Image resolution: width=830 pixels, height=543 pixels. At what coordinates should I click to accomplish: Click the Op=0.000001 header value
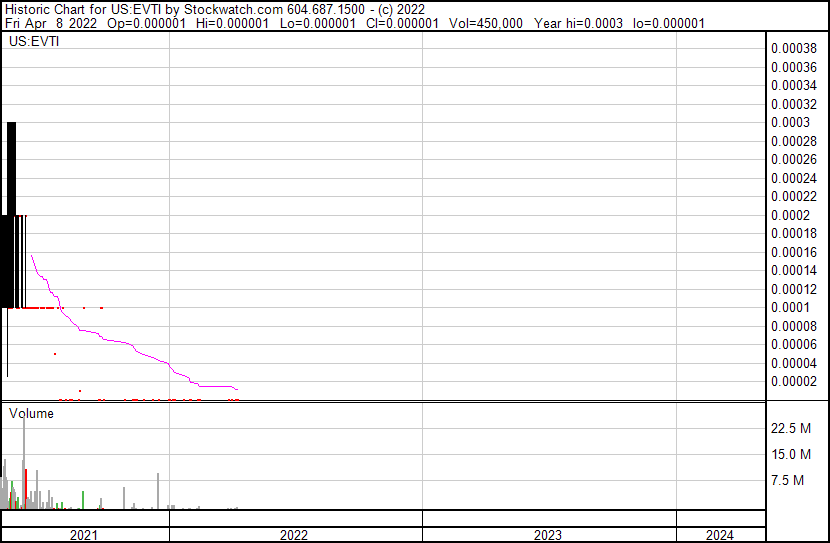point(147,23)
